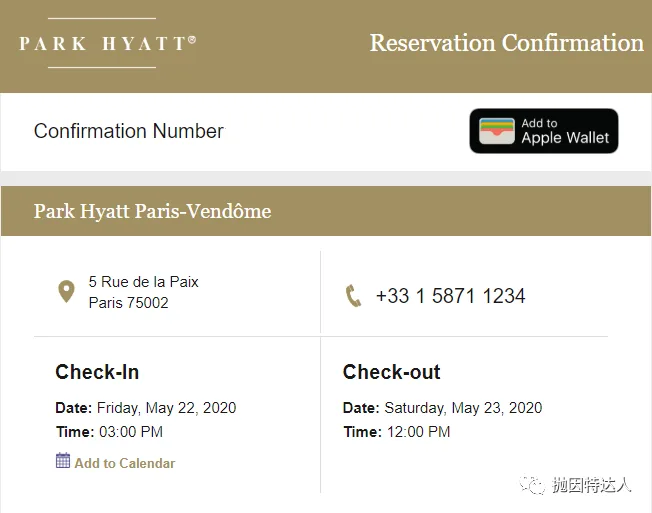
Task: Open the Add to Calendar link
Action: click(x=125, y=463)
